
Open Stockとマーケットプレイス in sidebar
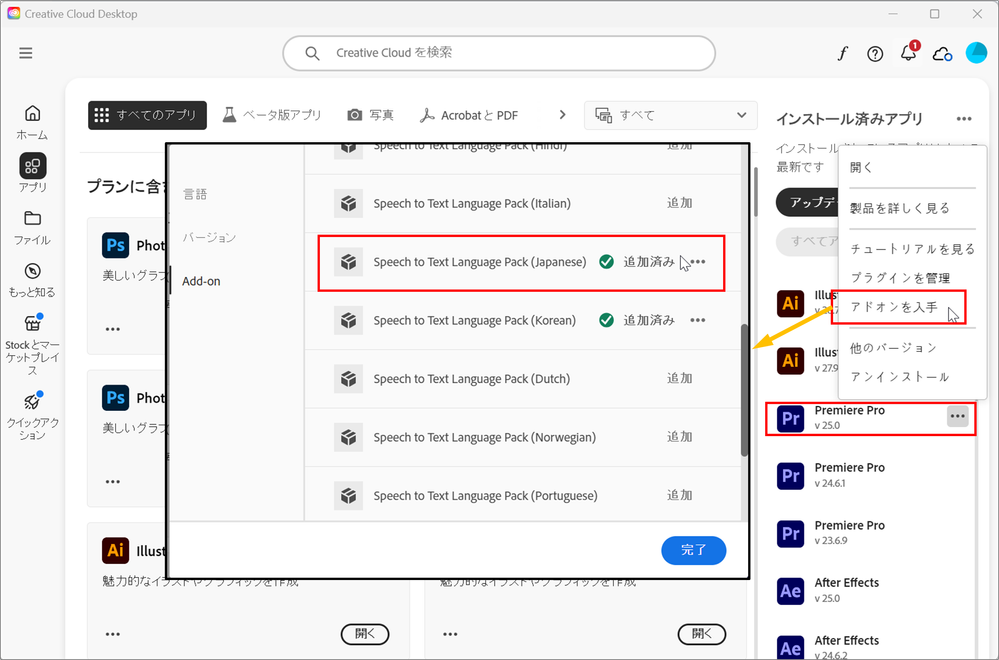[x=32, y=345]
